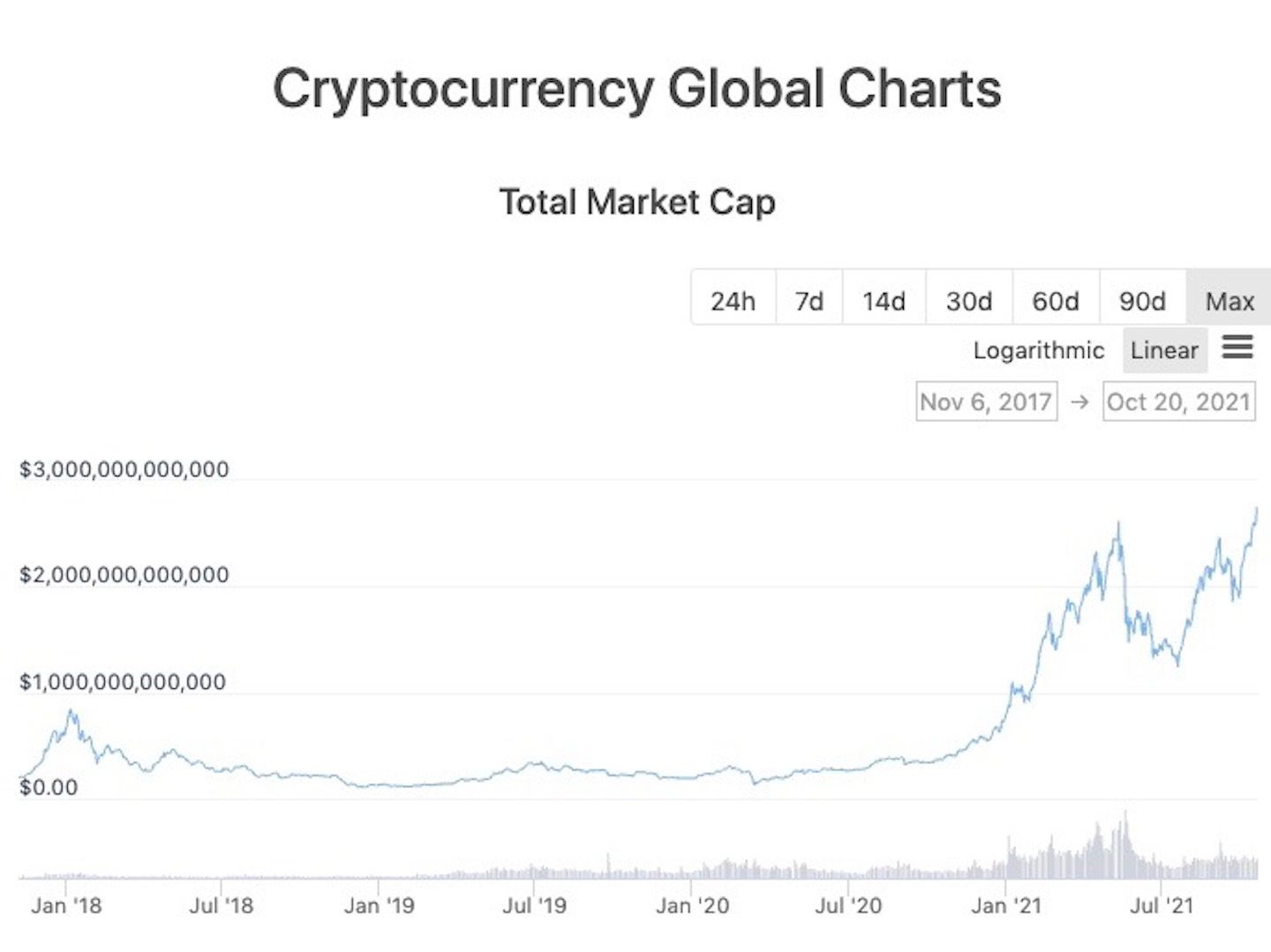This screenshot has height=952, width=1271.
Task: Click the $3,000,000,000,000 axis label
Action: 122,469
